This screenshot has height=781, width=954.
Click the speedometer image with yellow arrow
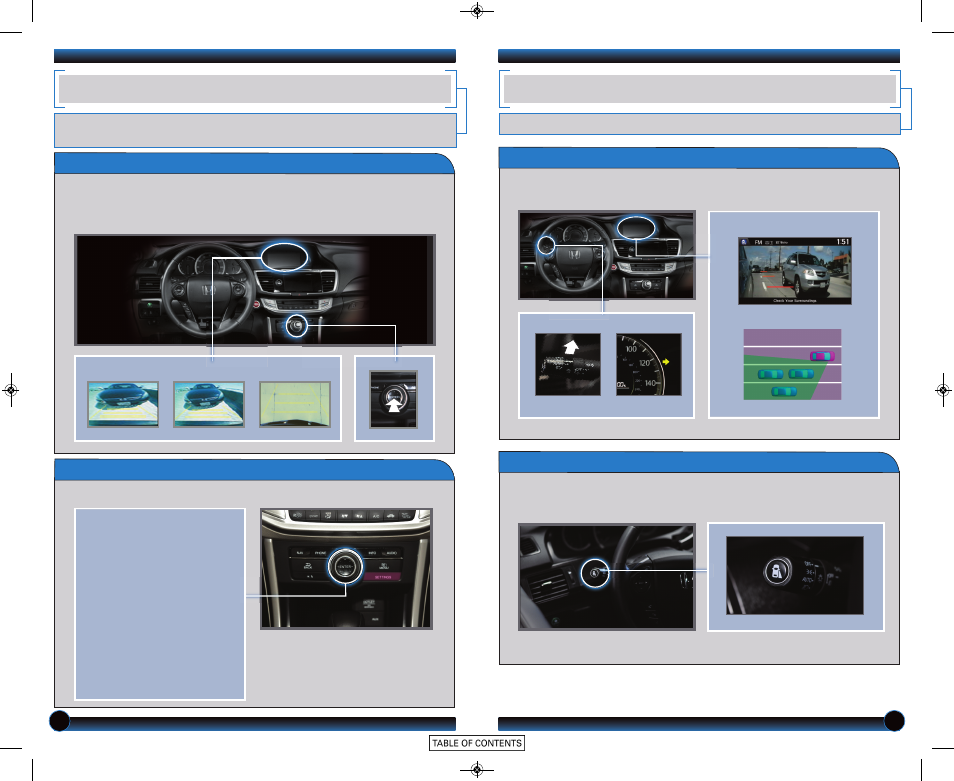(649, 364)
